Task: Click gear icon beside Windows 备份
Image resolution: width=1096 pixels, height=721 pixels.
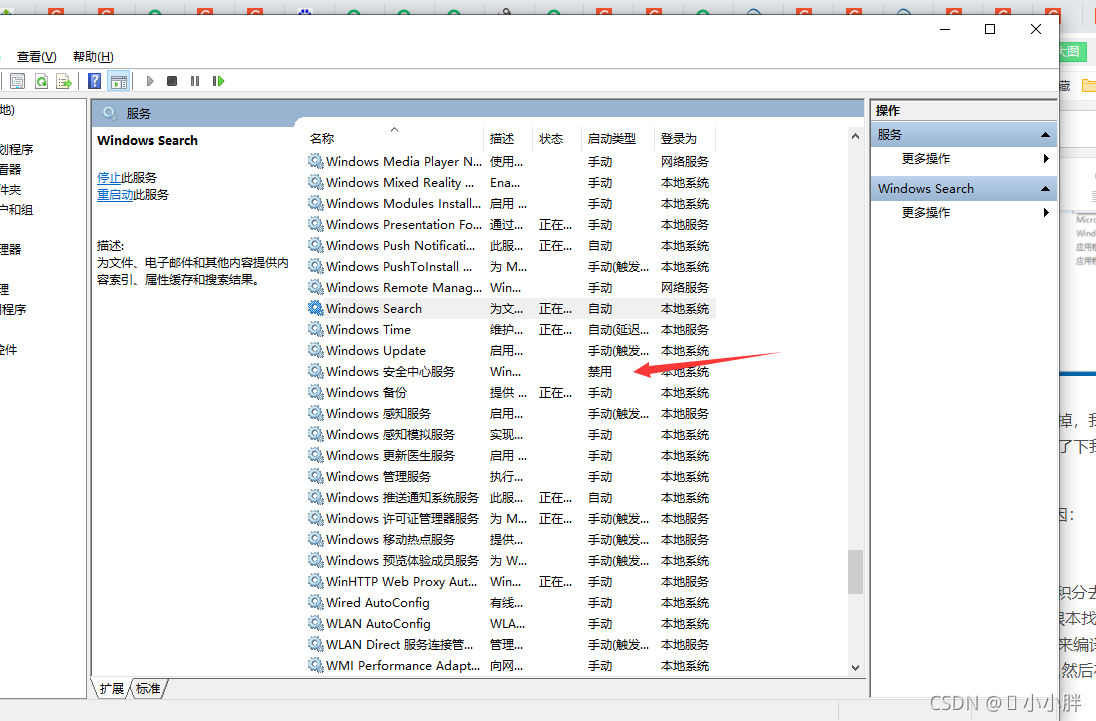Action: pos(316,392)
